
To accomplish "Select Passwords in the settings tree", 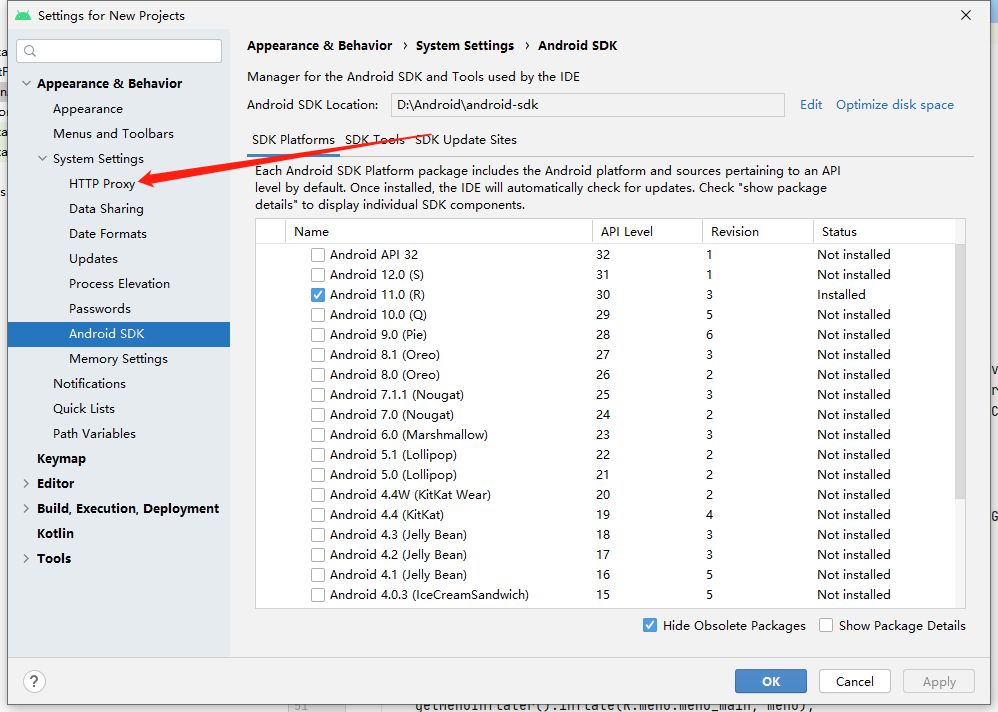I will click(x=99, y=309).
